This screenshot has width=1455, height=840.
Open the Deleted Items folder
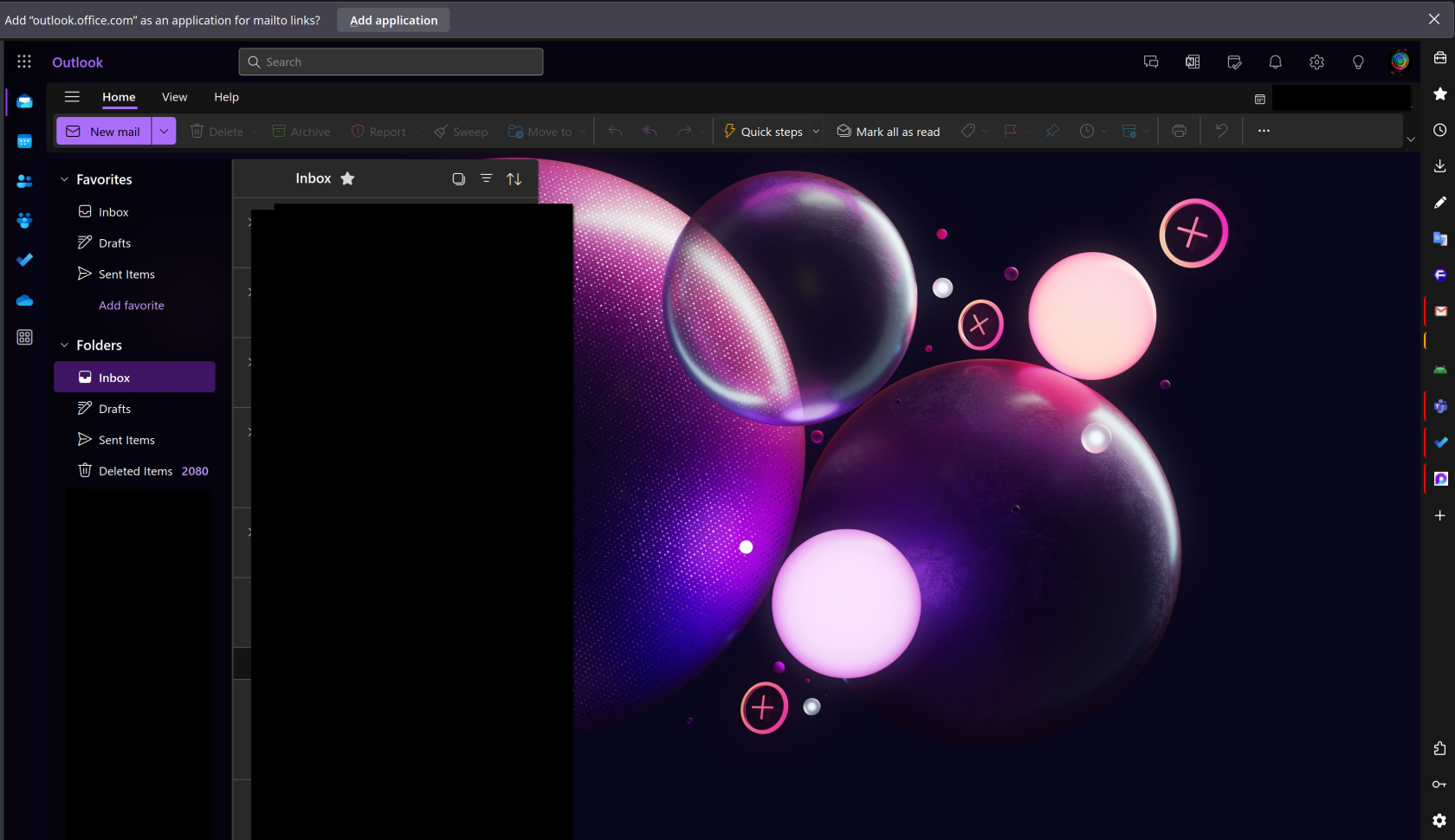pos(134,471)
